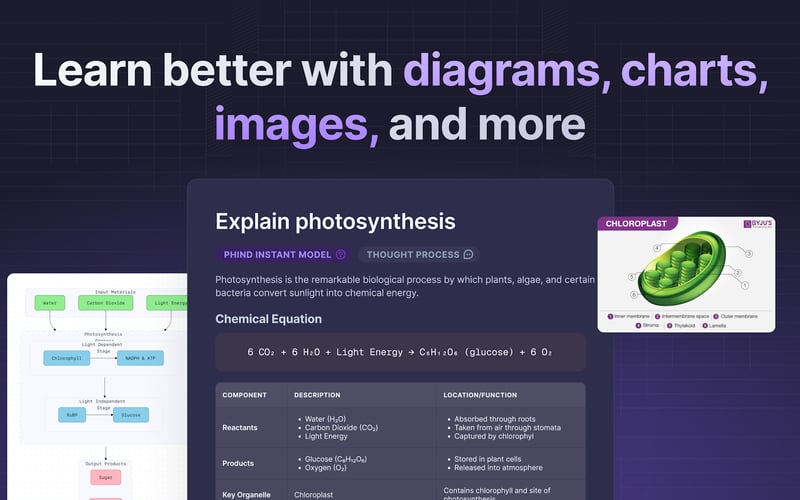Click 'Water (H₂O)' in Reactants row
The height and width of the screenshot is (500, 800).
(325, 419)
